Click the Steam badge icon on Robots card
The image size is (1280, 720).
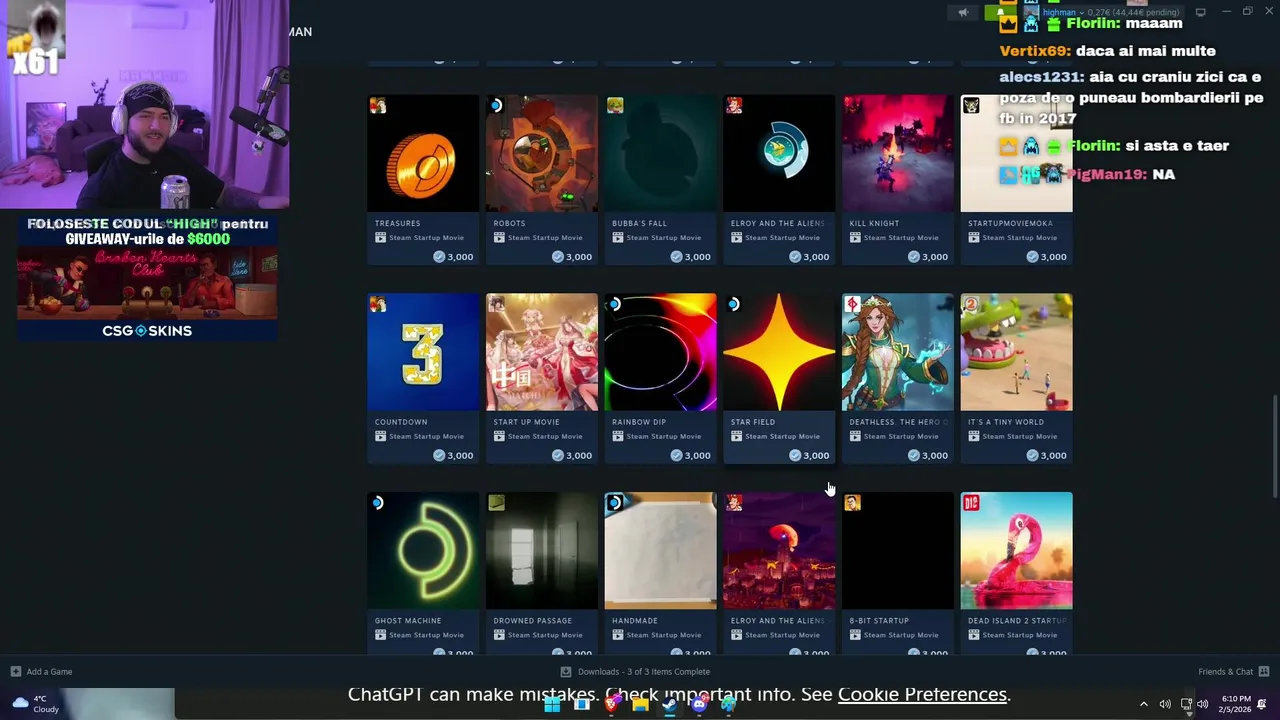(496, 106)
